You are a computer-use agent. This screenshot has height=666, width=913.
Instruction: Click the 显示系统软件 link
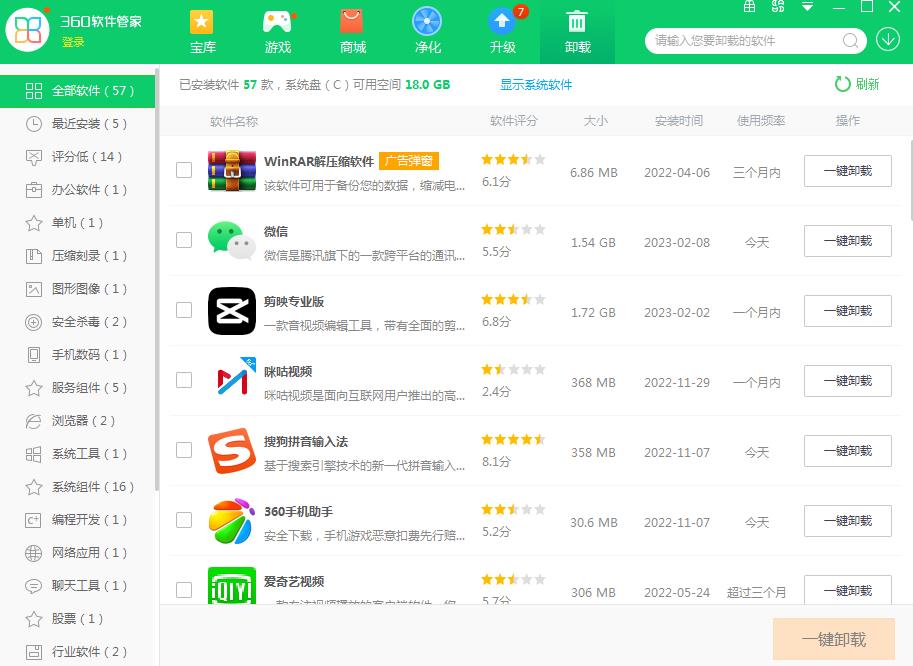pos(536,84)
